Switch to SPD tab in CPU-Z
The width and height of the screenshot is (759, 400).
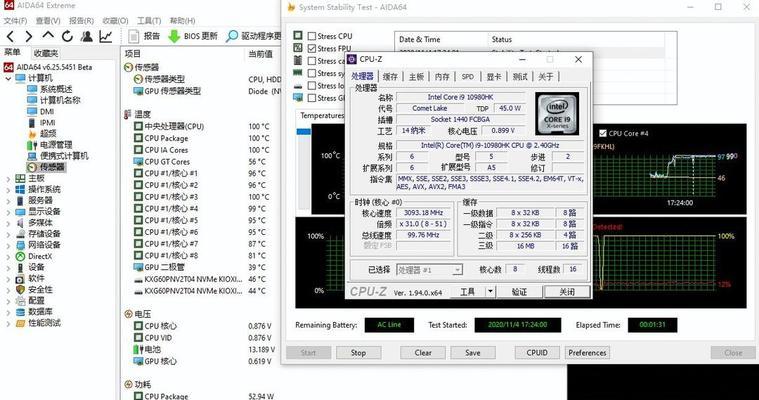(x=468, y=77)
